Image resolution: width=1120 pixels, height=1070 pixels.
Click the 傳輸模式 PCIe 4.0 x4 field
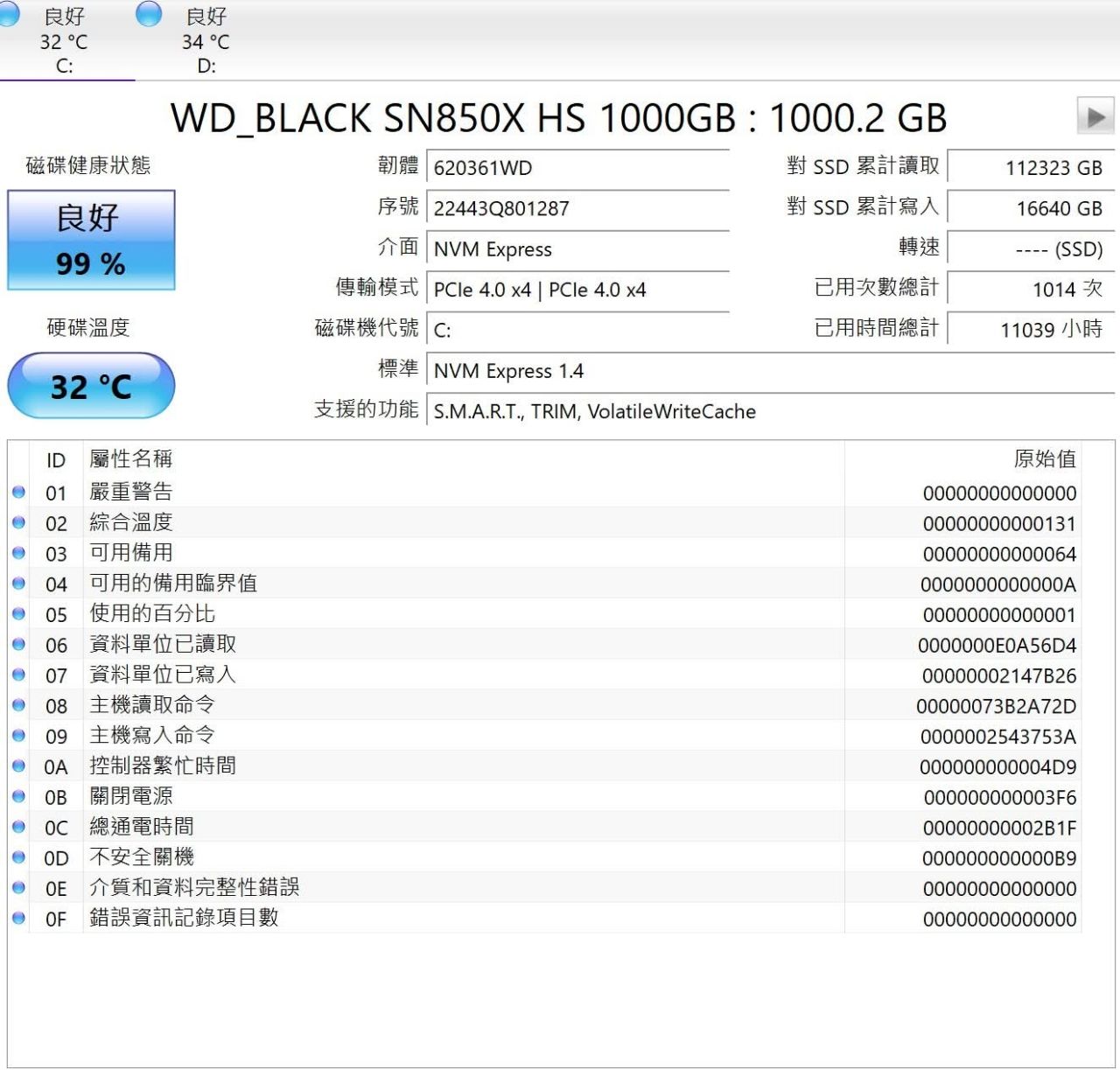(x=577, y=290)
